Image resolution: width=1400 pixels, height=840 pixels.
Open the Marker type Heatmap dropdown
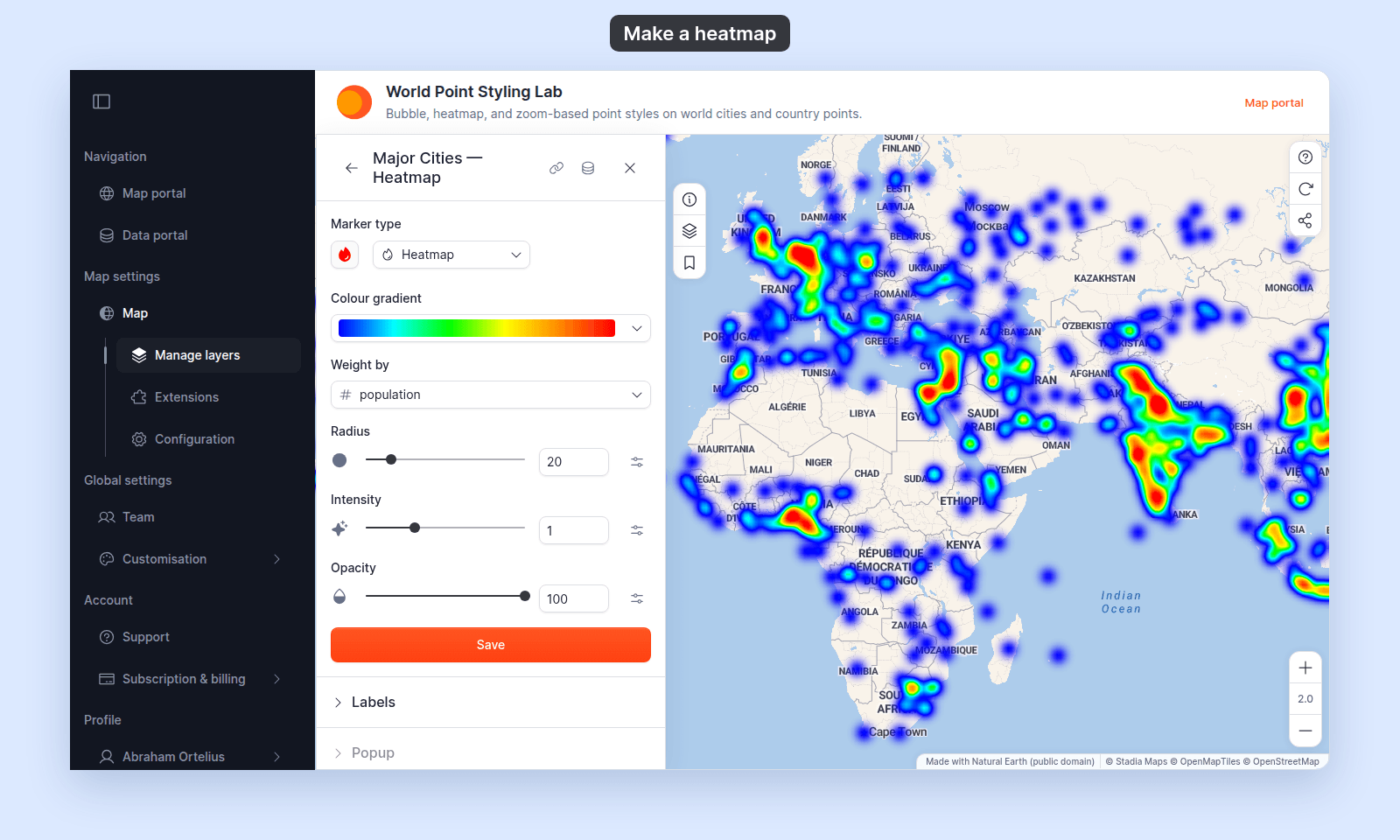pos(451,255)
